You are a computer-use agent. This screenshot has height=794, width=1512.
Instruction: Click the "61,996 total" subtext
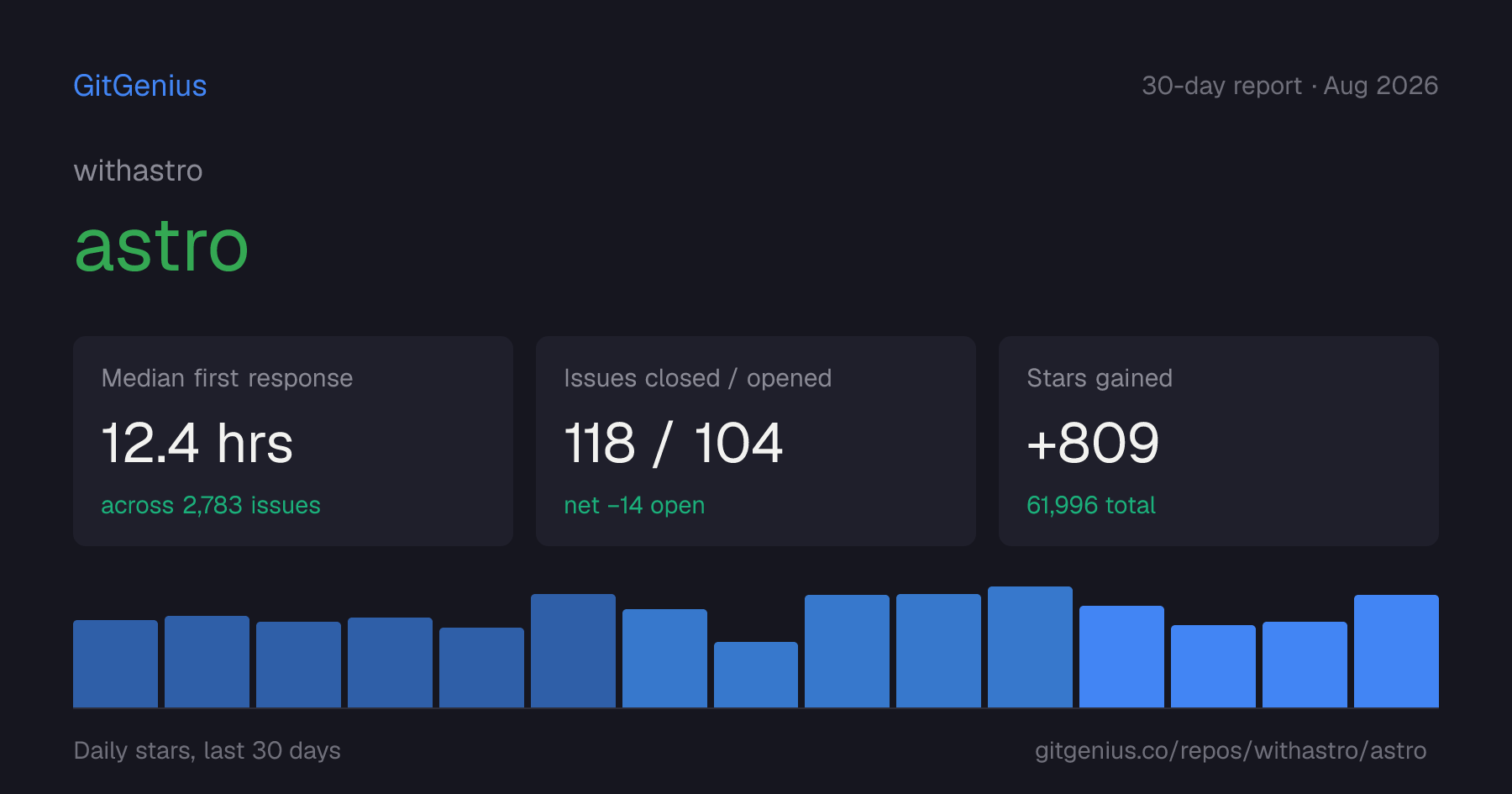(1091, 505)
